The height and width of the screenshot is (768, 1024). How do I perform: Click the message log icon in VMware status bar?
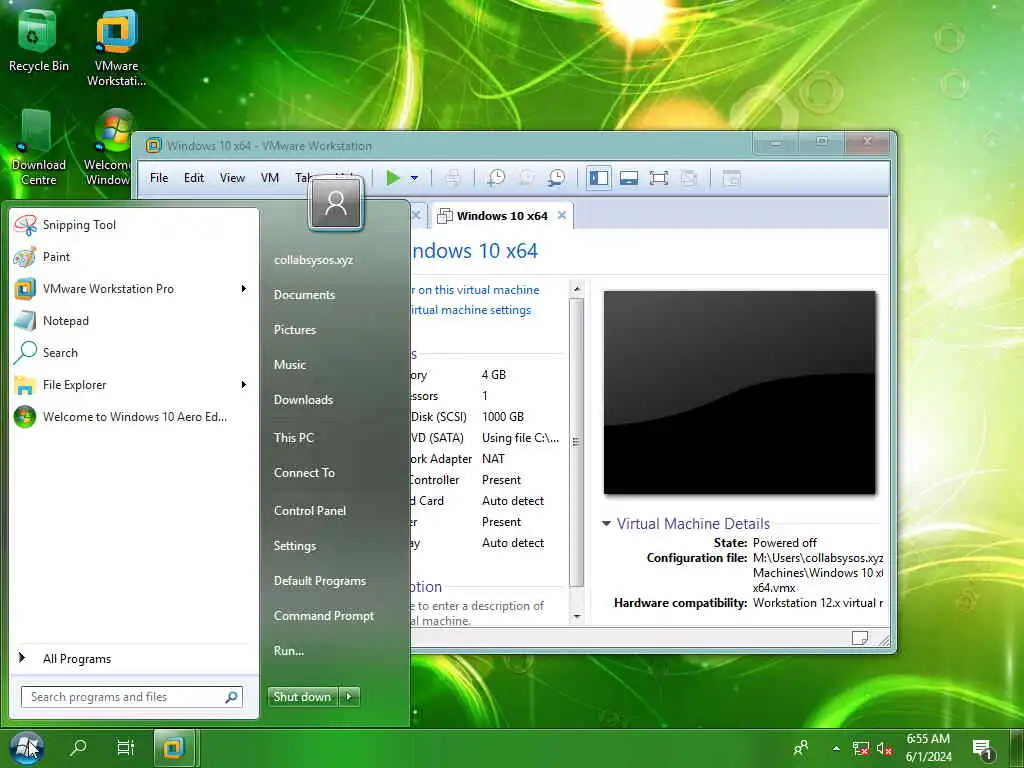click(x=859, y=638)
